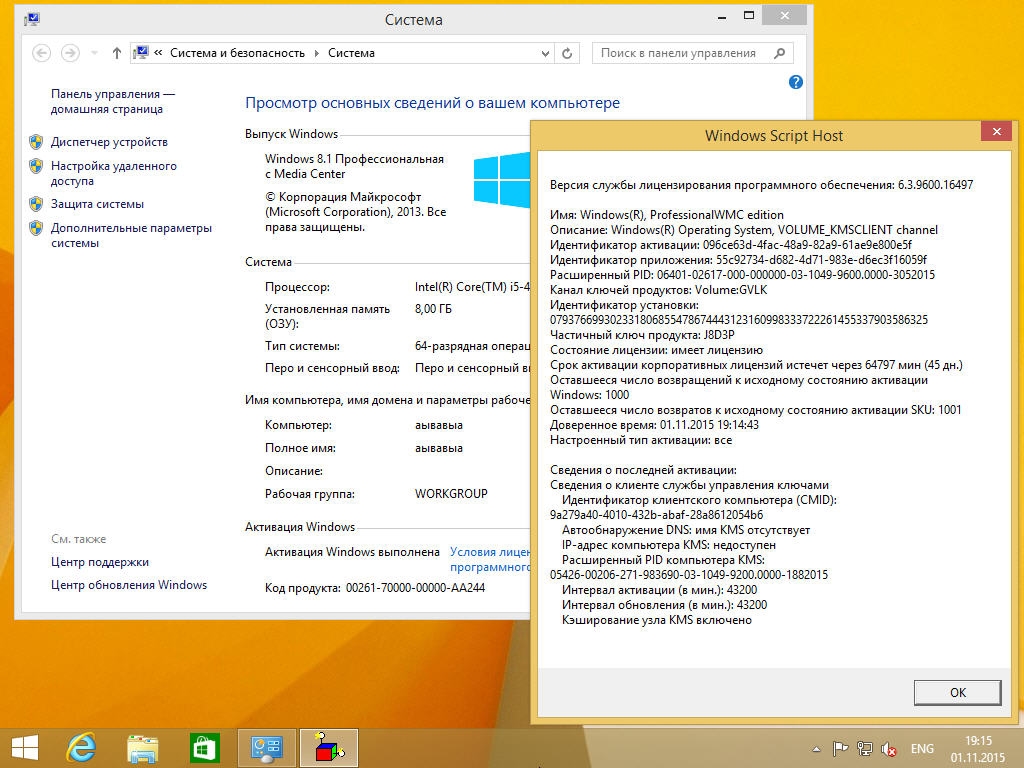Image resolution: width=1024 pixels, height=768 pixels.
Task: Open the clock showing 19:15
Action: click(x=978, y=749)
